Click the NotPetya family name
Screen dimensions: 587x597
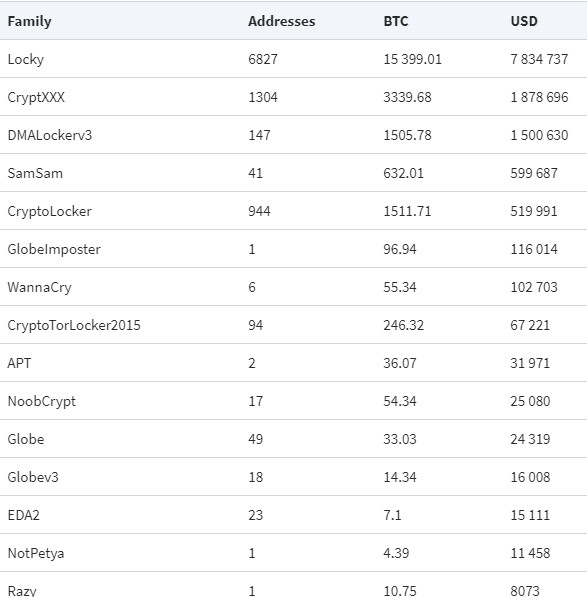(x=36, y=554)
